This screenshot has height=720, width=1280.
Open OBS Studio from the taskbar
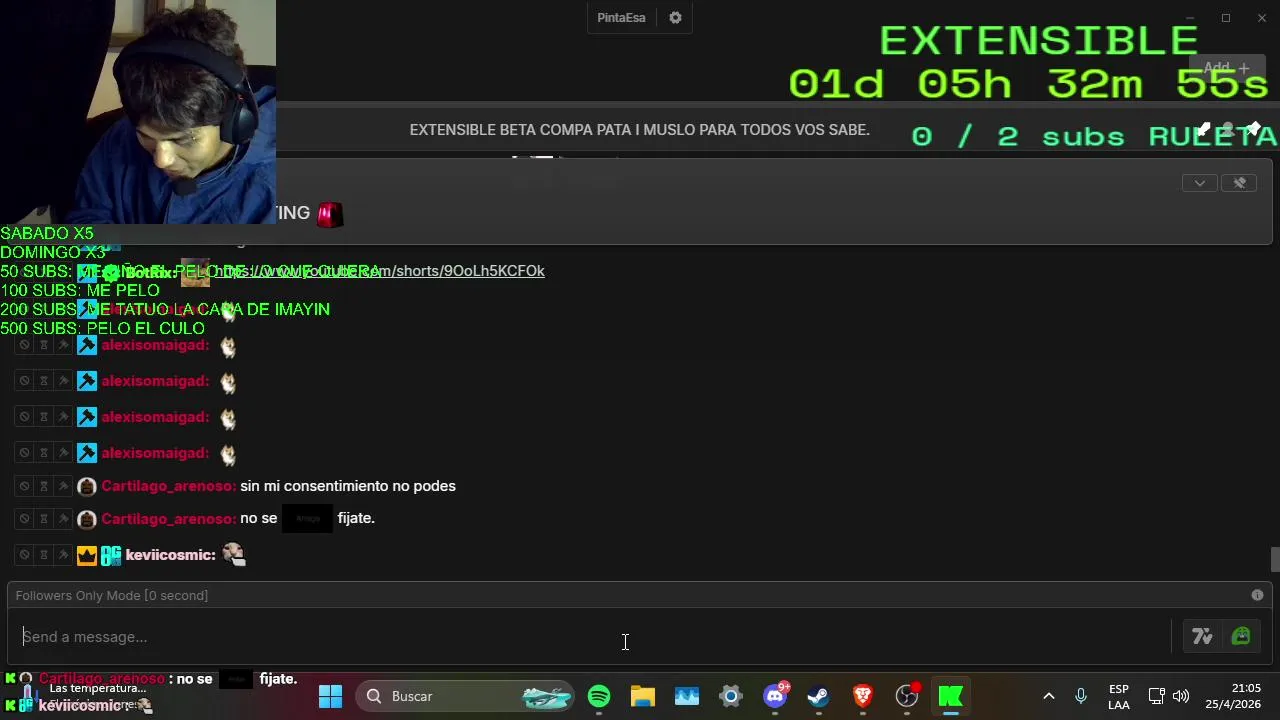coord(907,696)
